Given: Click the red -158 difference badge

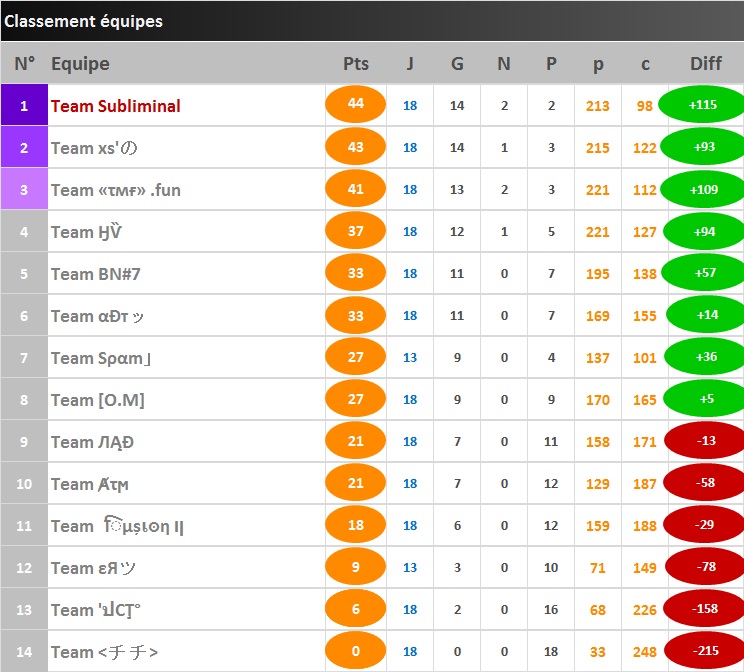Looking at the screenshot, I should (704, 608).
